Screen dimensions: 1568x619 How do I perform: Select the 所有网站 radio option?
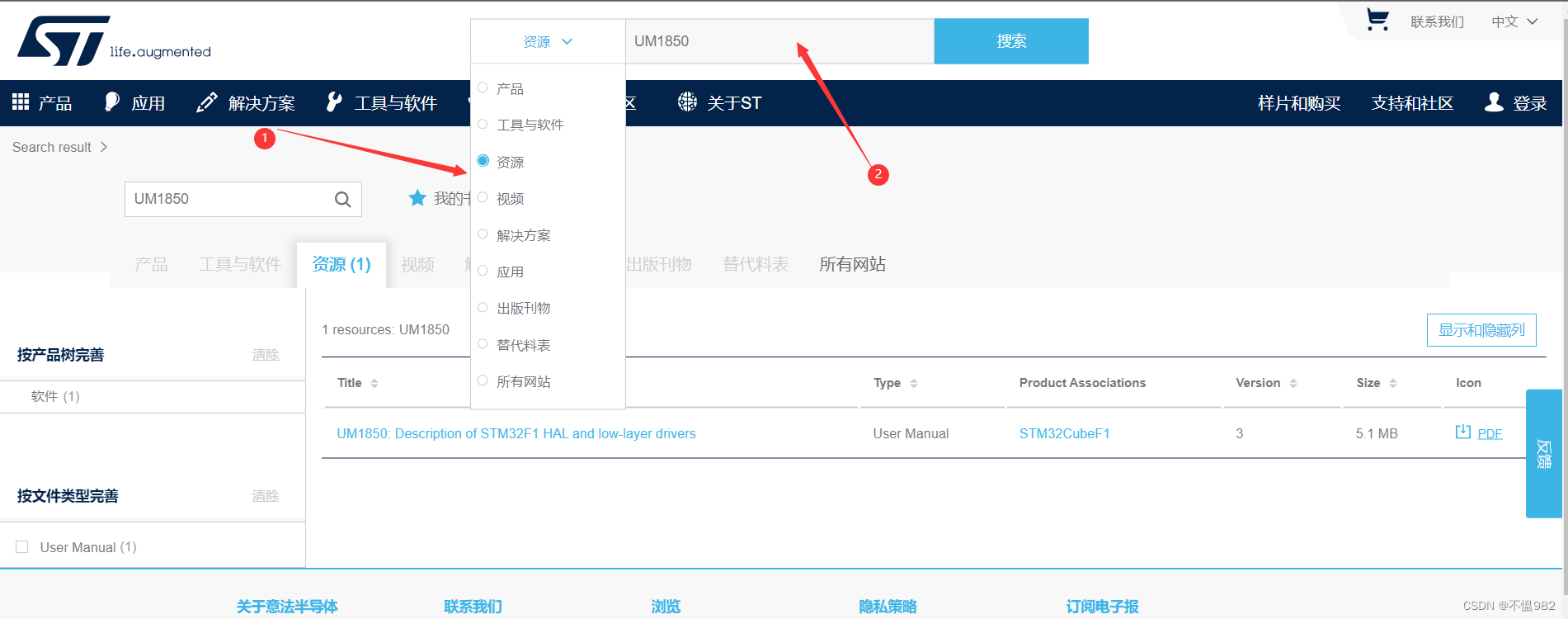coord(483,380)
